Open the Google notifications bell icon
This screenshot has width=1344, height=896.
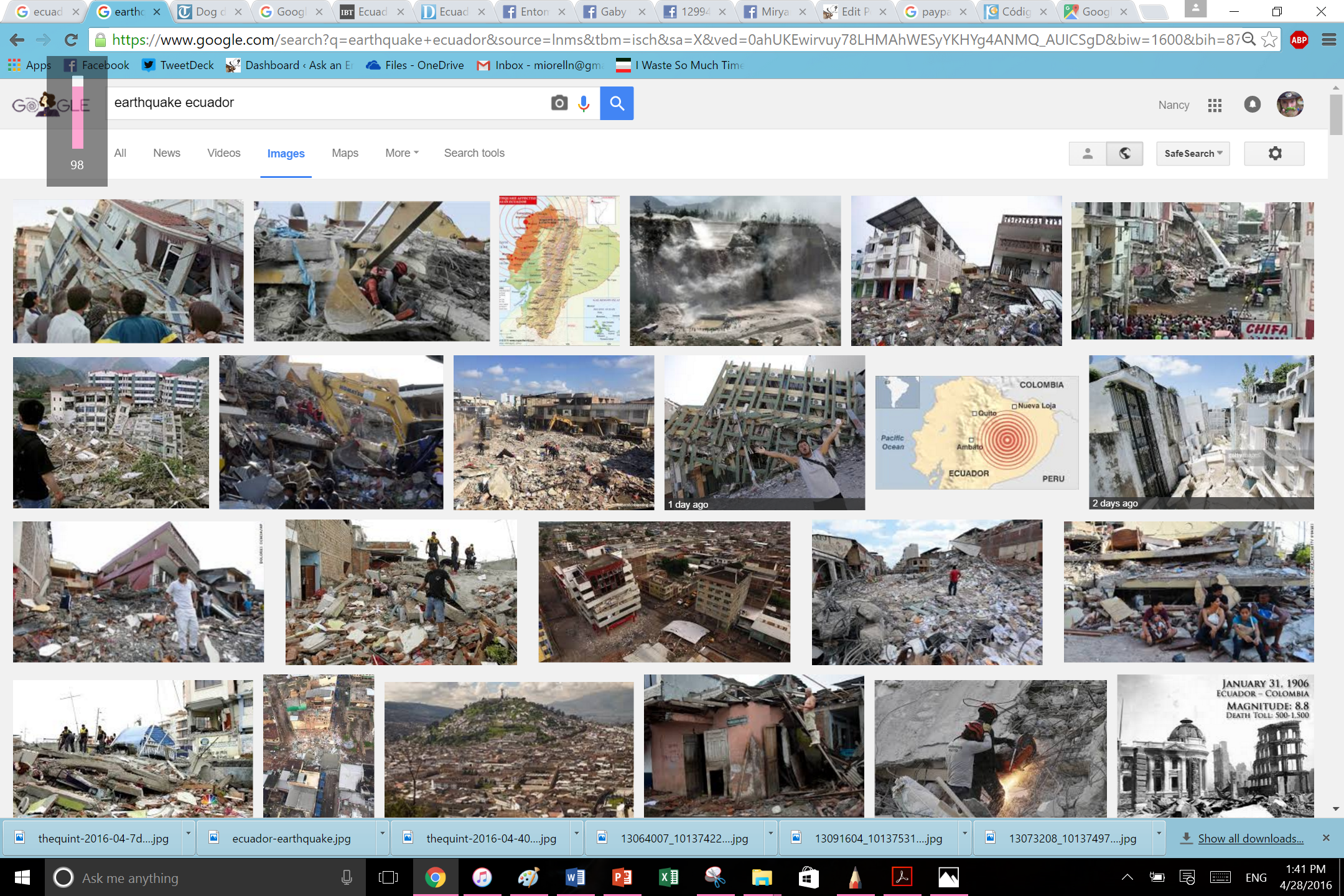[x=1252, y=105]
